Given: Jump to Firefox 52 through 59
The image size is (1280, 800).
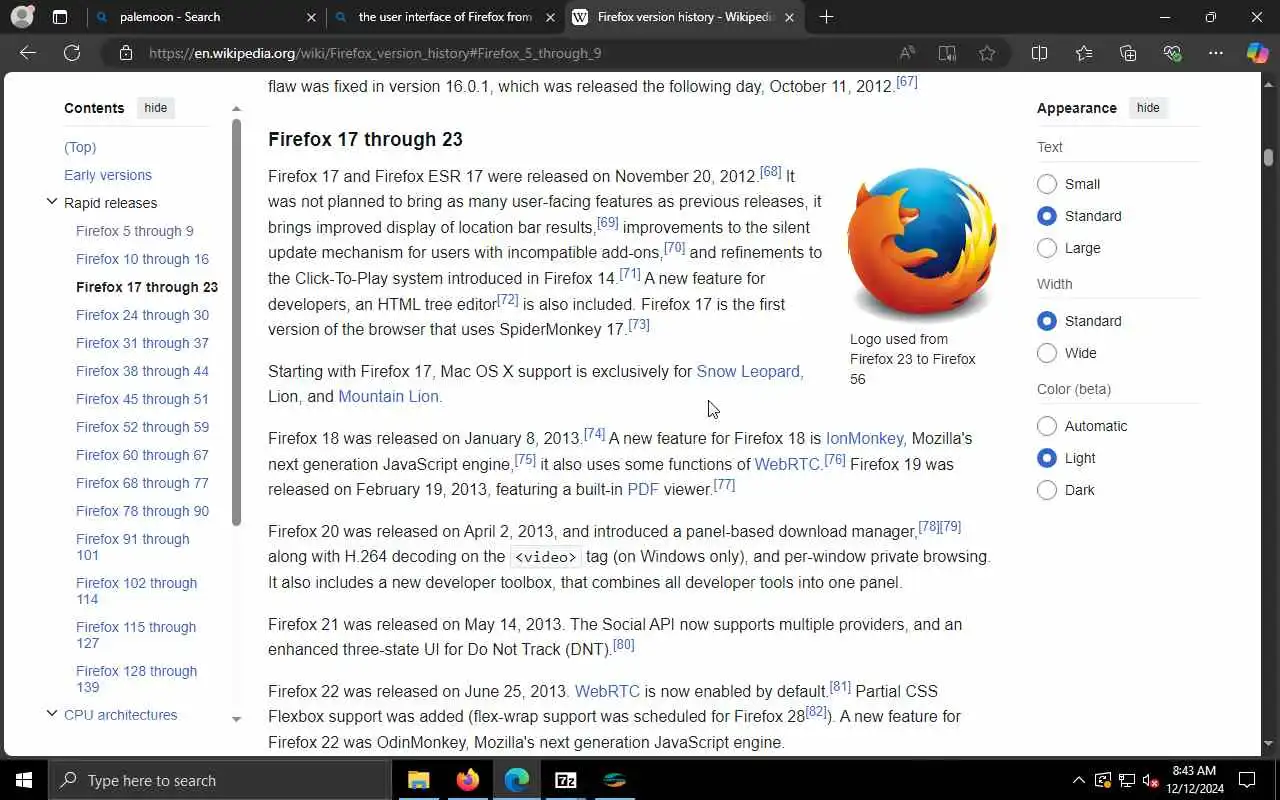Looking at the screenshot, I should coord(142,427).
